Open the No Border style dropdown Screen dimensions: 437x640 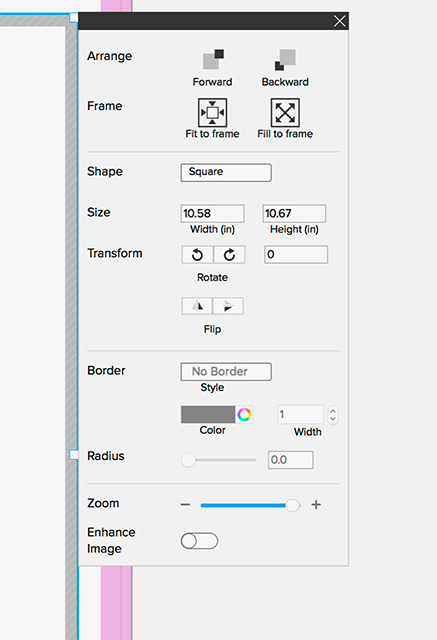point(226,372)
